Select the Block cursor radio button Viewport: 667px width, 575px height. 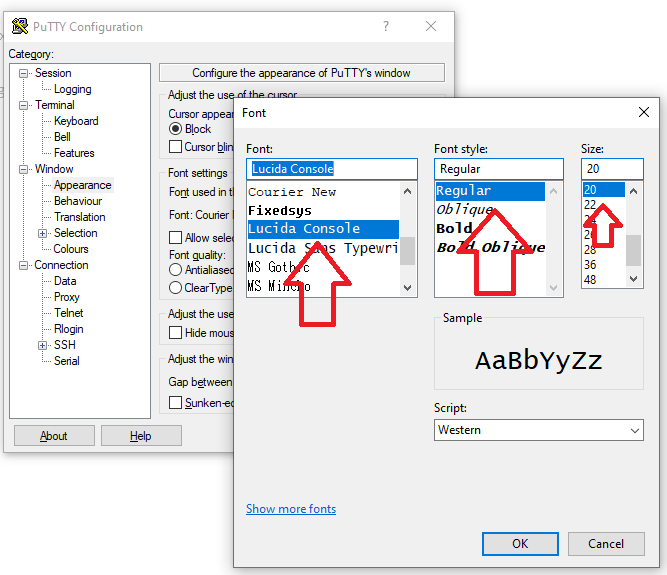176,129
